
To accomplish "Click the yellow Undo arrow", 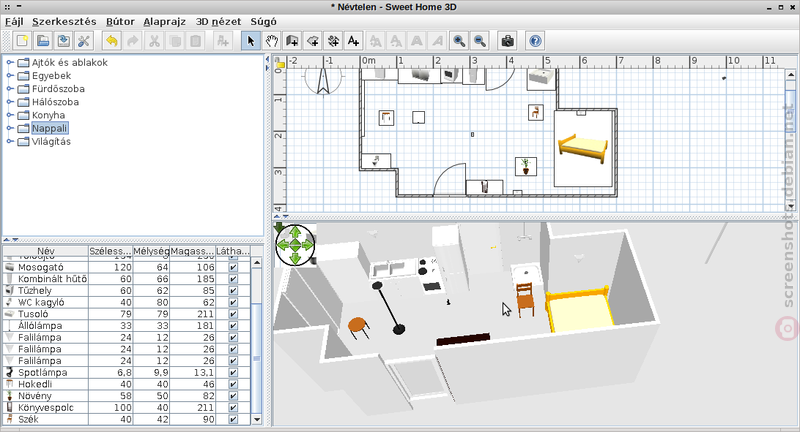I will 112,41.
